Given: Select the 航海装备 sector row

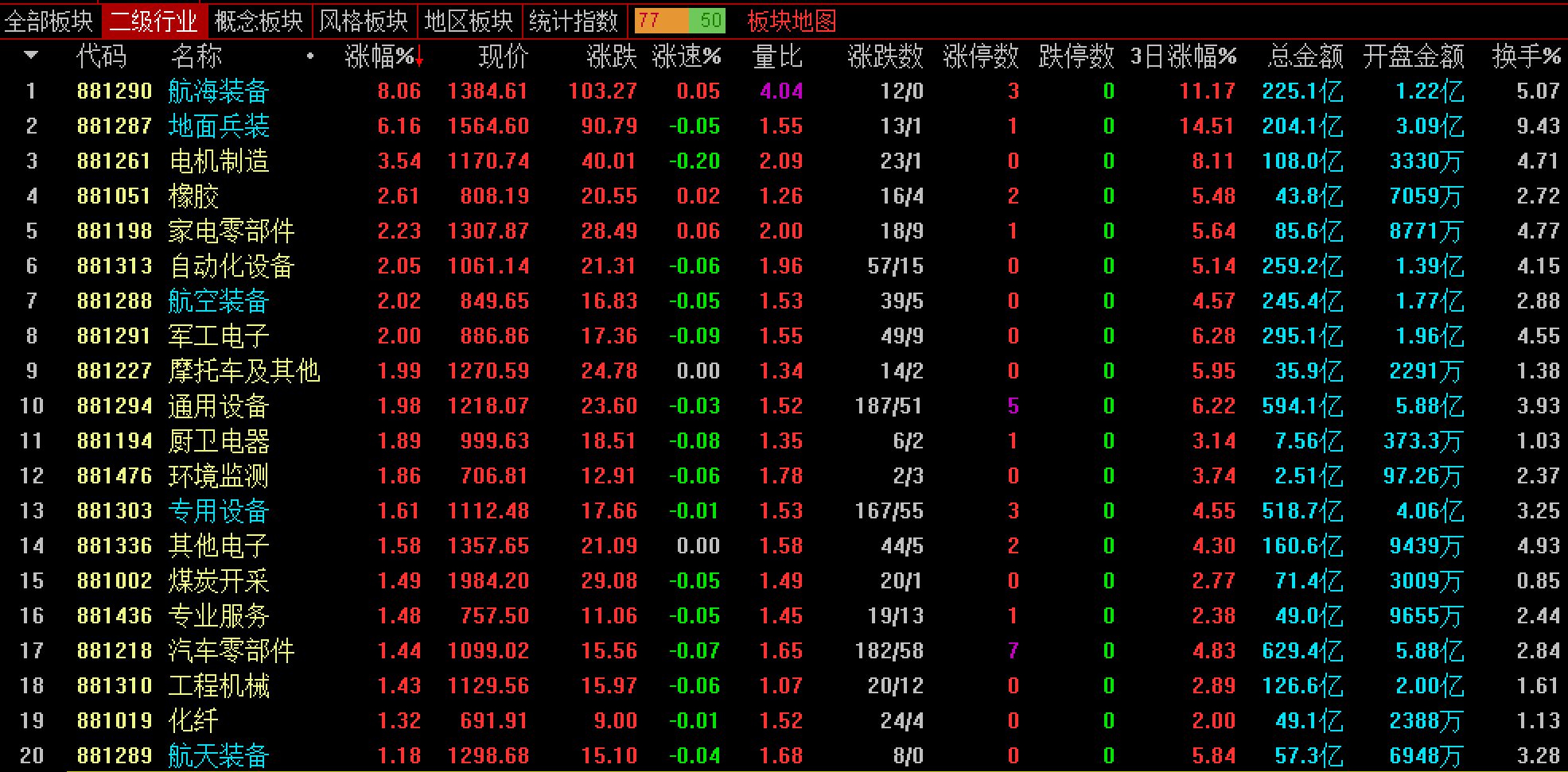Looking at the screenshot, I should point(784,91).
